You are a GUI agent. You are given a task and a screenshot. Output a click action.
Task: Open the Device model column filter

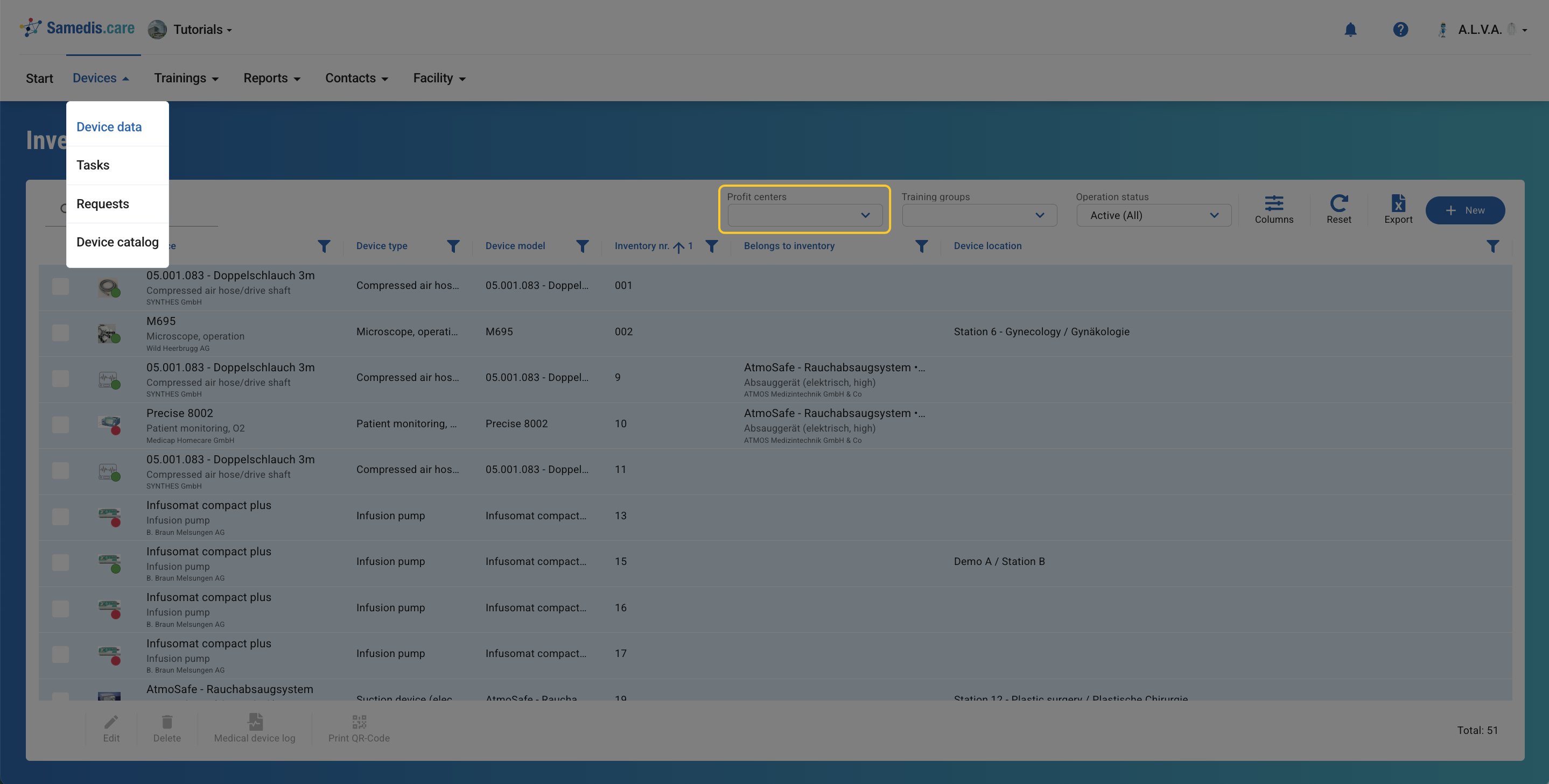[582, 246]
